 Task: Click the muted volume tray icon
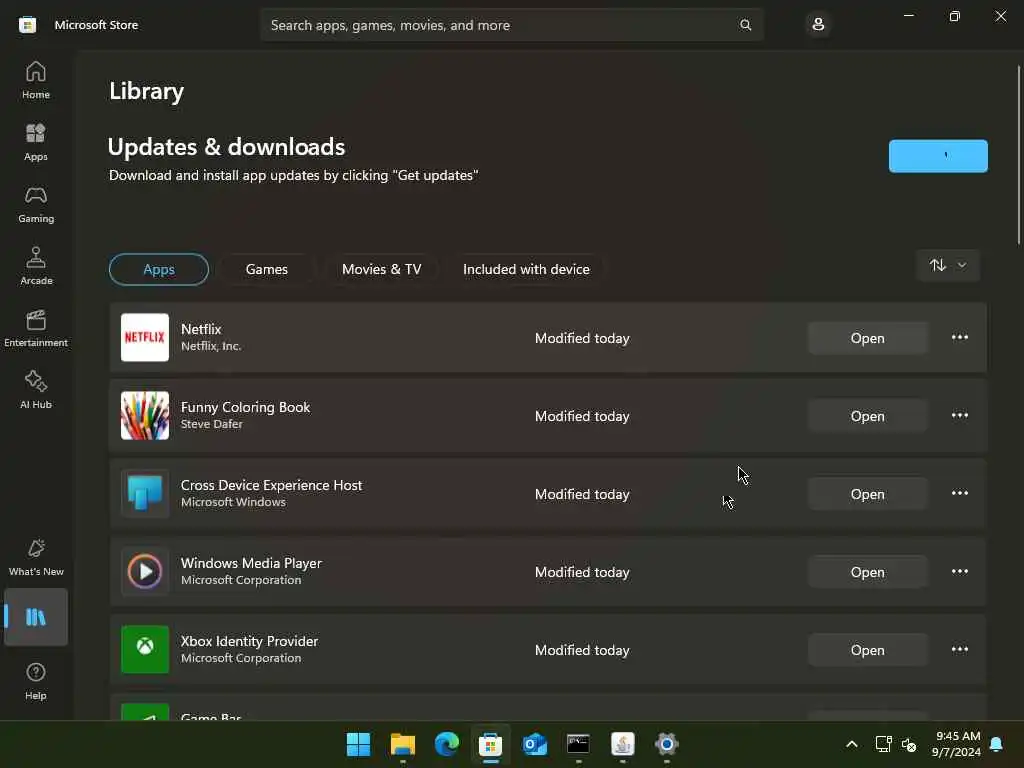[x=908, y=744]
